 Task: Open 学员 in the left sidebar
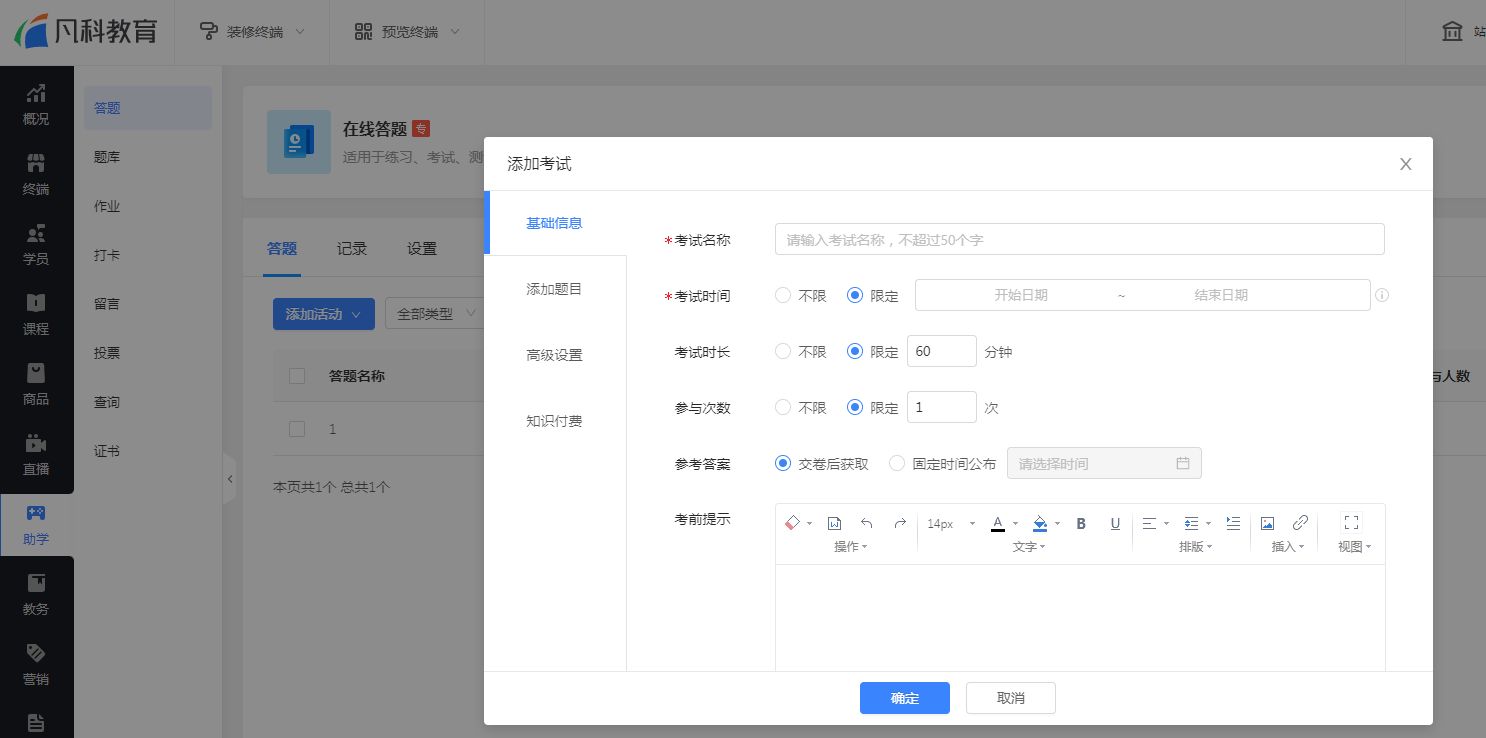pyautogui.click(x=36, y=244)
